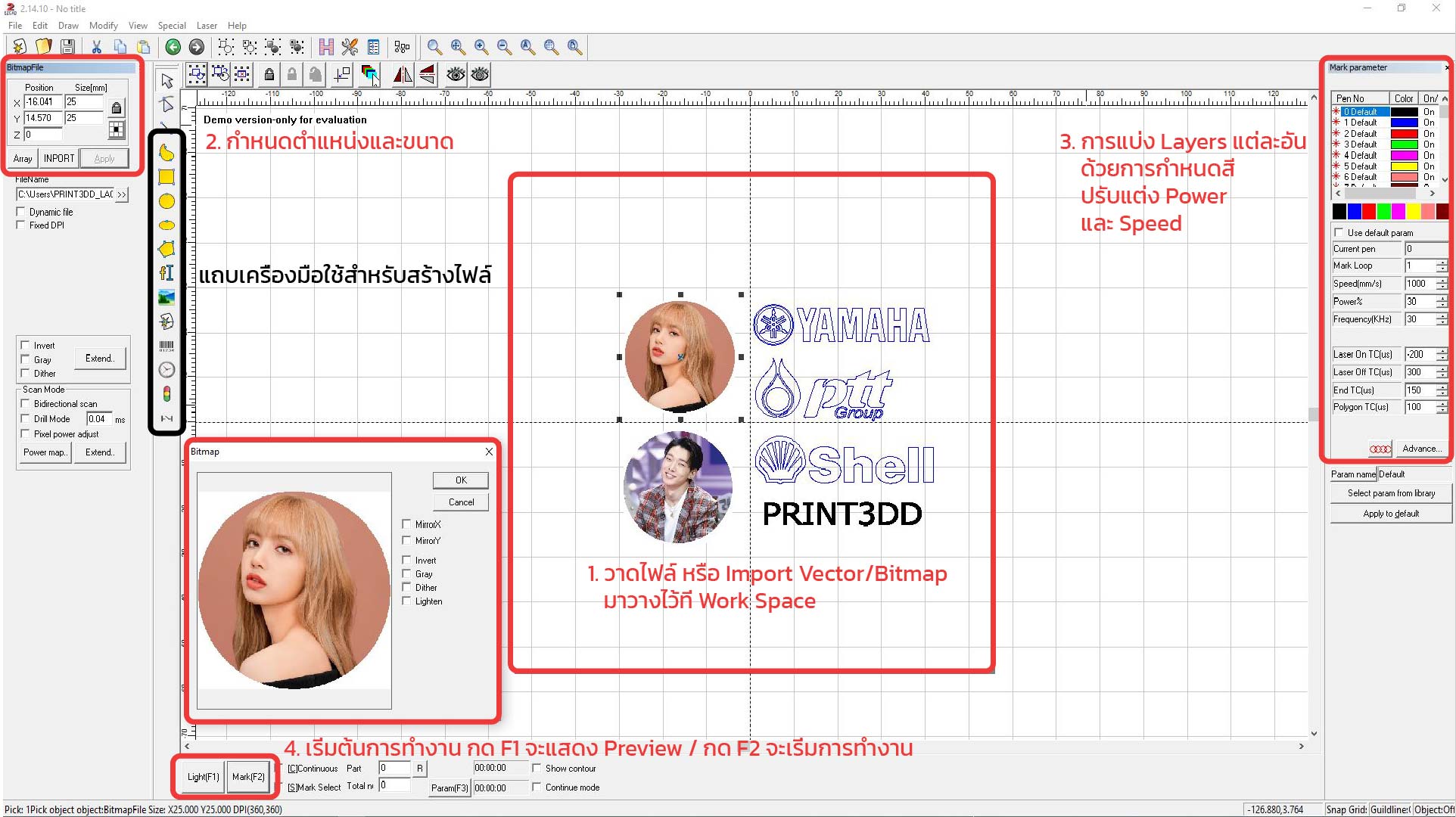The width and height of the screenshot is (1456, 817).
Task: Adjust Speed(mm/s) stepper arrows
Action: 1442,284
